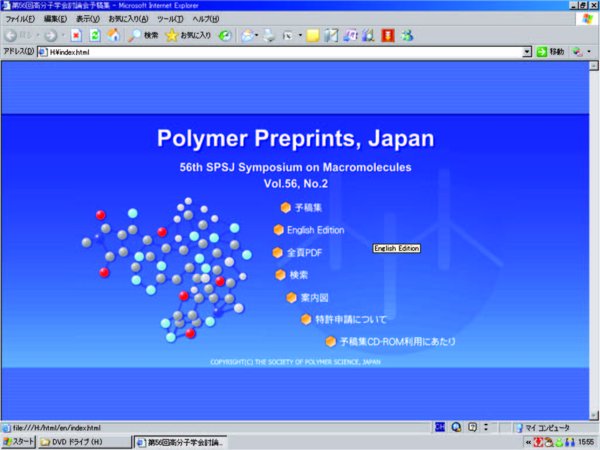Open dropdown arrow beside Back button
600x450 pixels.
tap(38, 36)
